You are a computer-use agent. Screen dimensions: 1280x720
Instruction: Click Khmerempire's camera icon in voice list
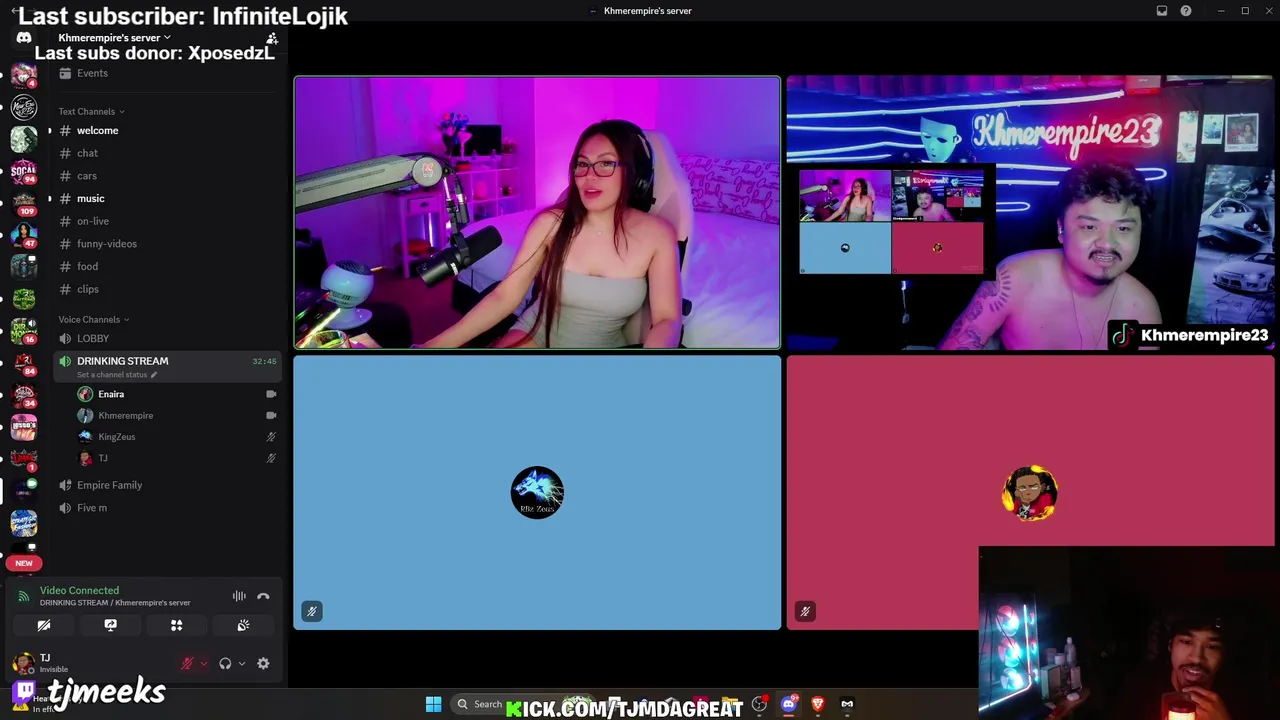pyautogui.click(x=271, y=415)
